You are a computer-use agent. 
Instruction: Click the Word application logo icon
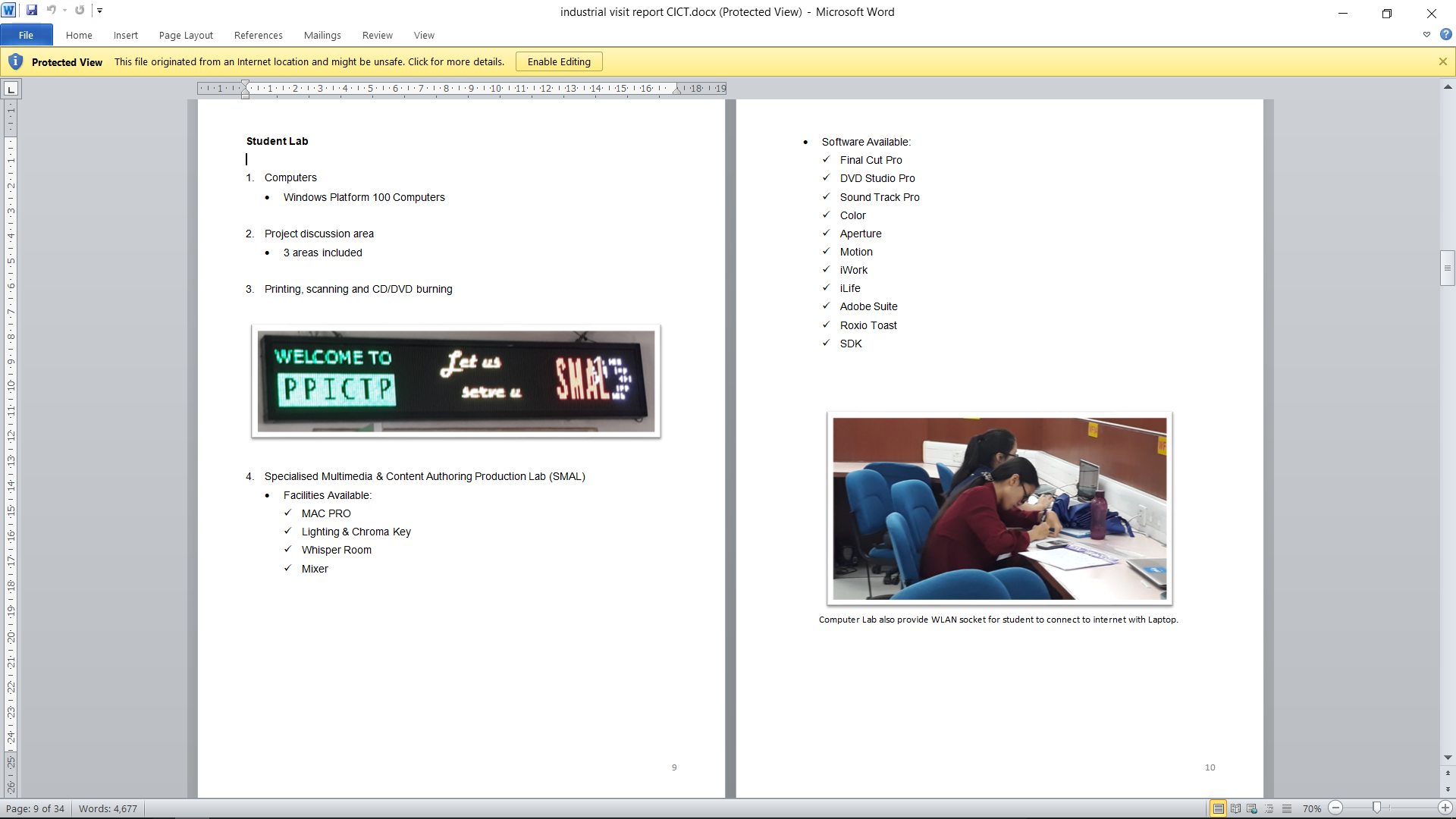[x=9, y=11]
